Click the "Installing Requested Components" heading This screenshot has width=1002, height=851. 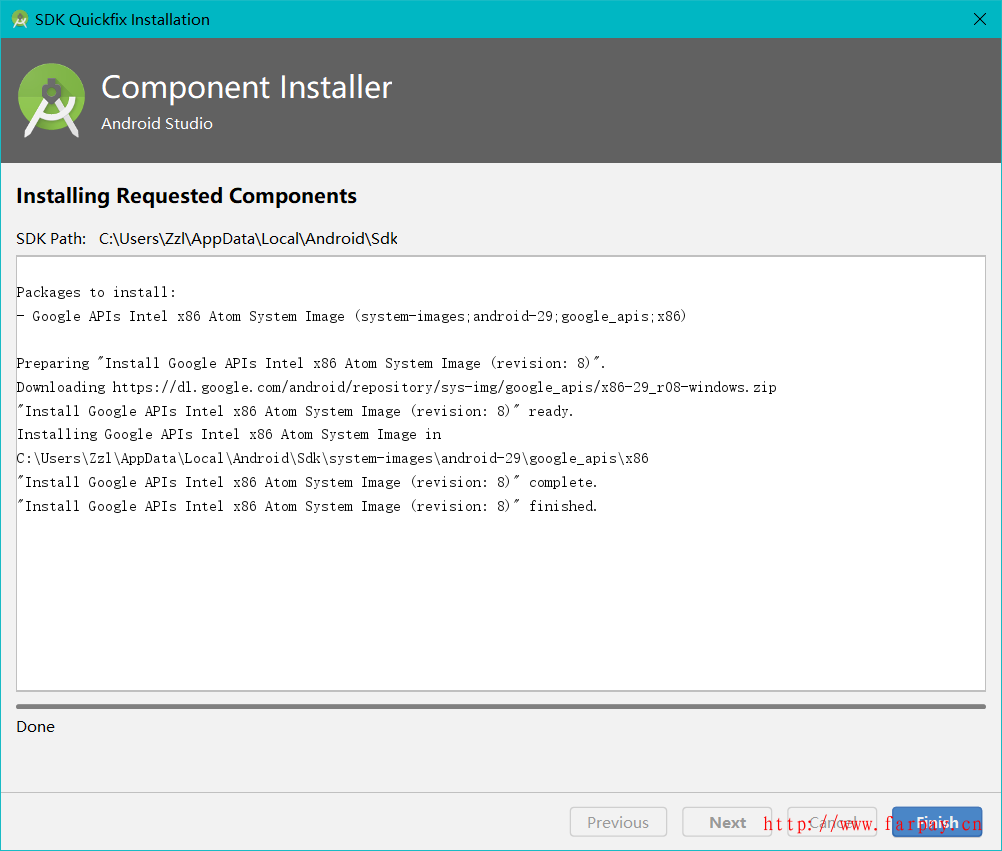click(186, 196)
